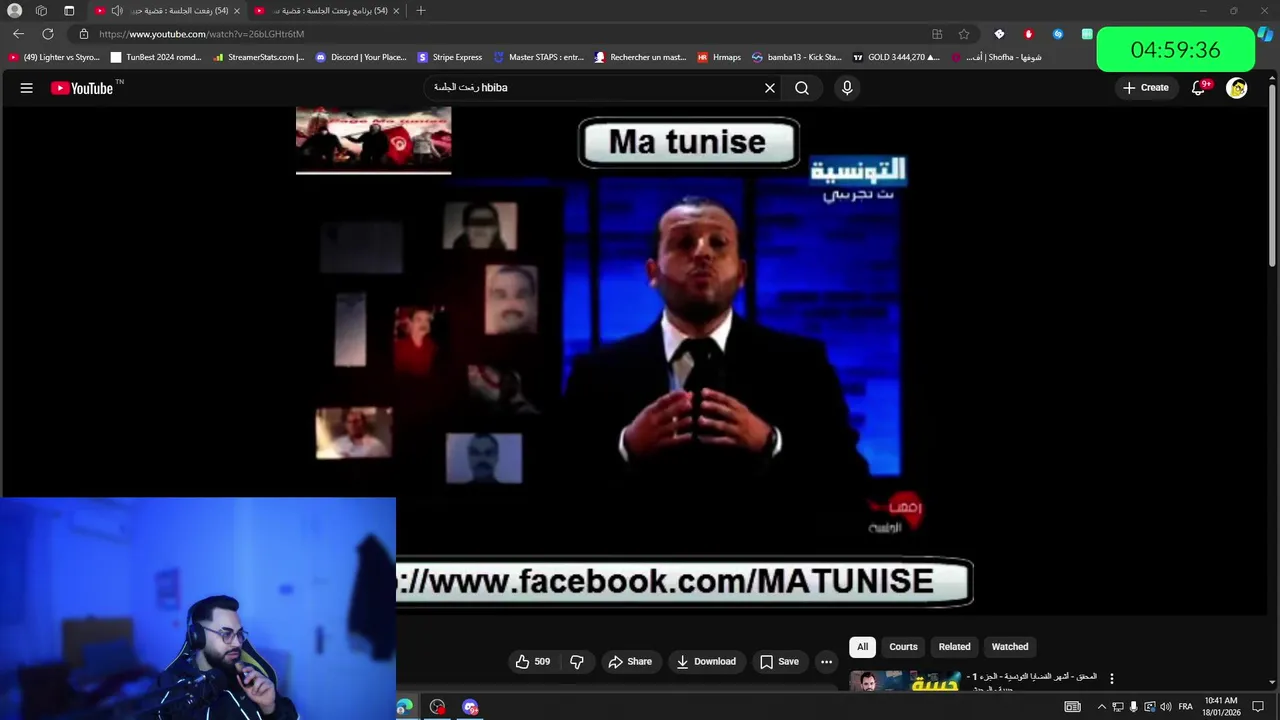Open the Create menu
Screen dimensions: 1280x720
[1145, 88]
